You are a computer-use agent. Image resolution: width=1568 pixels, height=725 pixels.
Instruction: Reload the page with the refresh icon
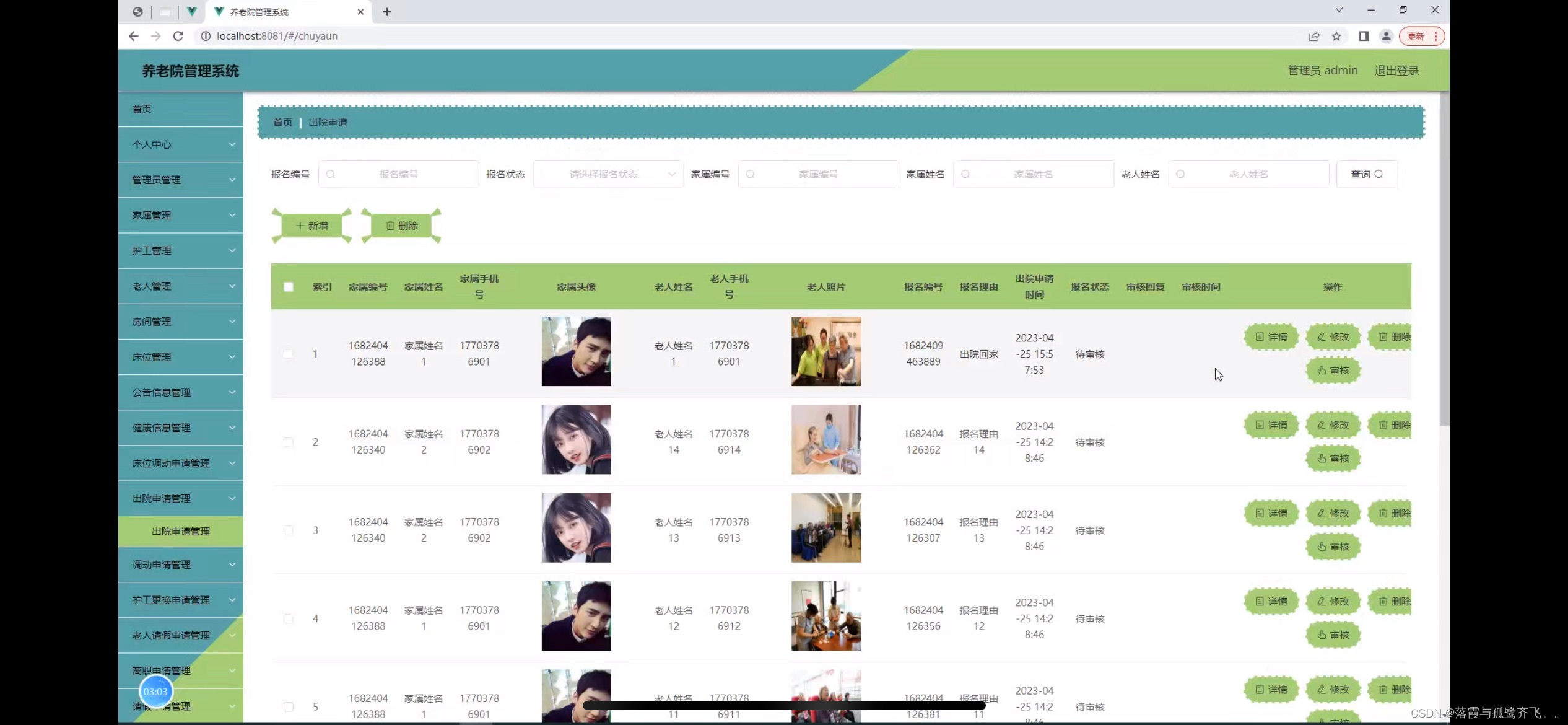(178, 36)
